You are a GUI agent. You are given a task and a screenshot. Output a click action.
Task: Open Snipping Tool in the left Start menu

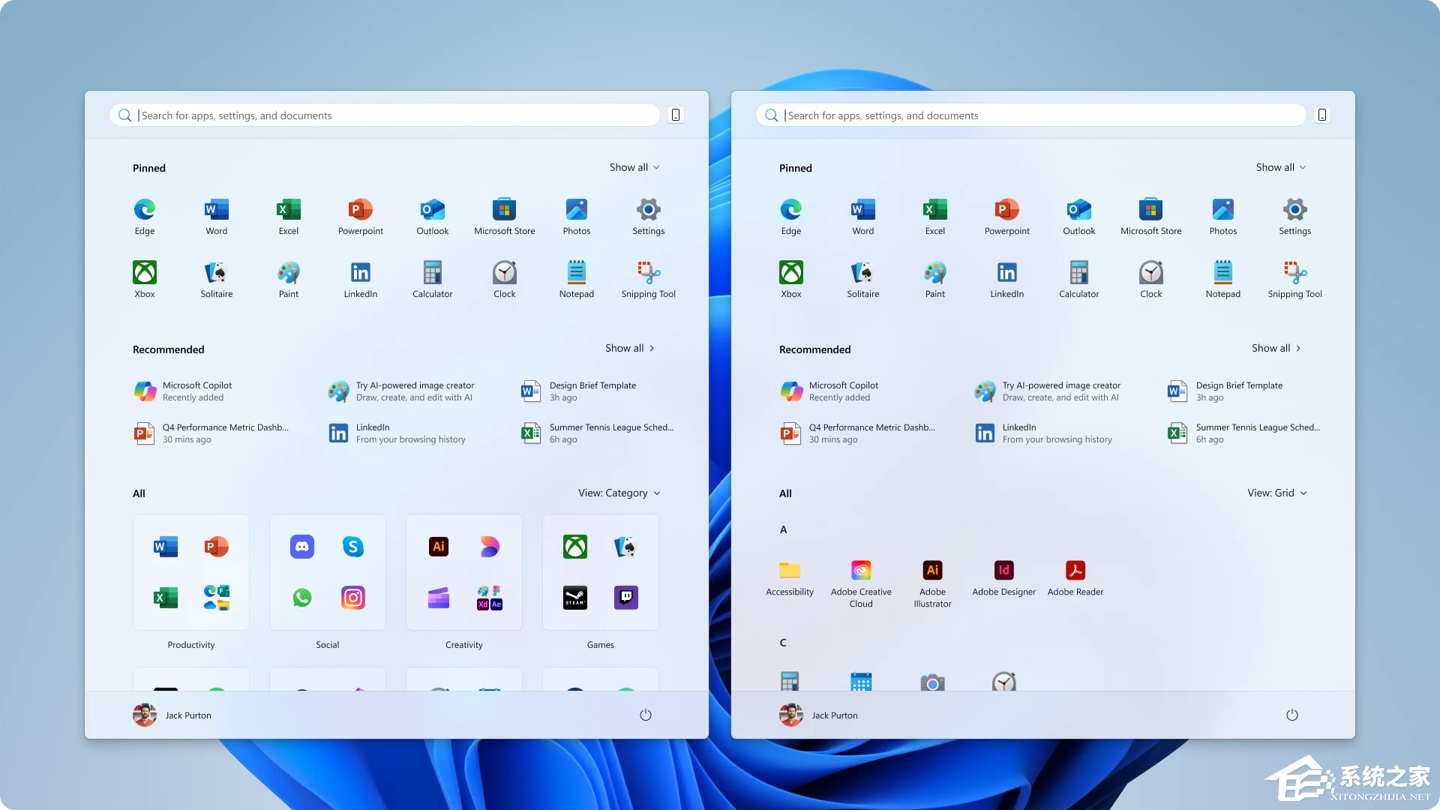[x=648, y=272]
